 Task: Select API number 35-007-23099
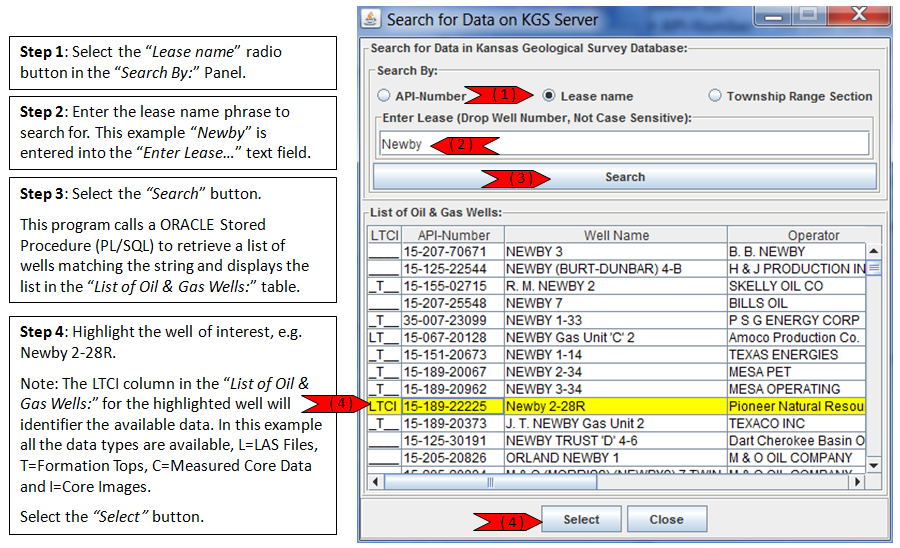click(x=453, y=320)
